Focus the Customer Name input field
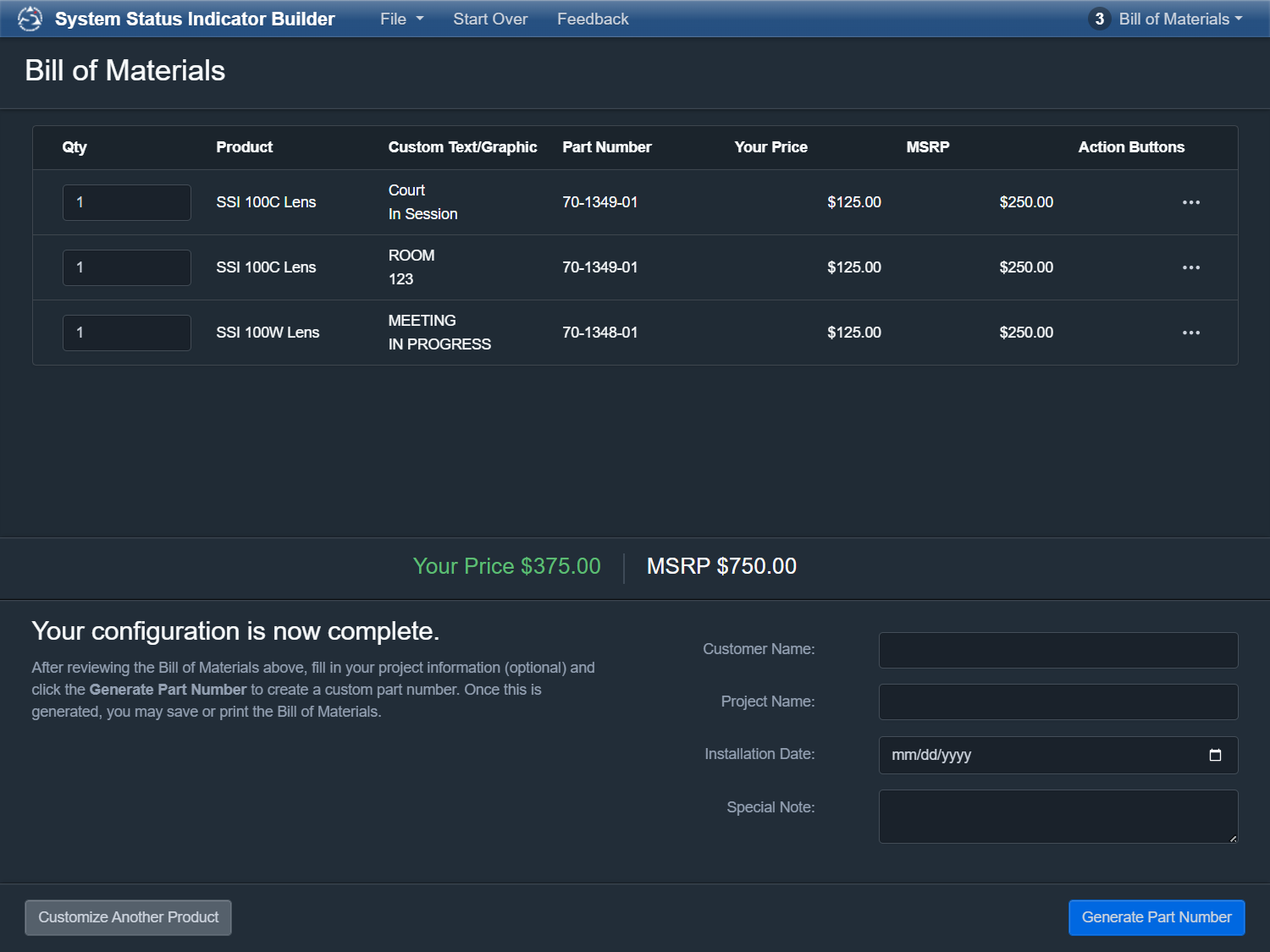1270x952 pixels. coord(1058,650)
